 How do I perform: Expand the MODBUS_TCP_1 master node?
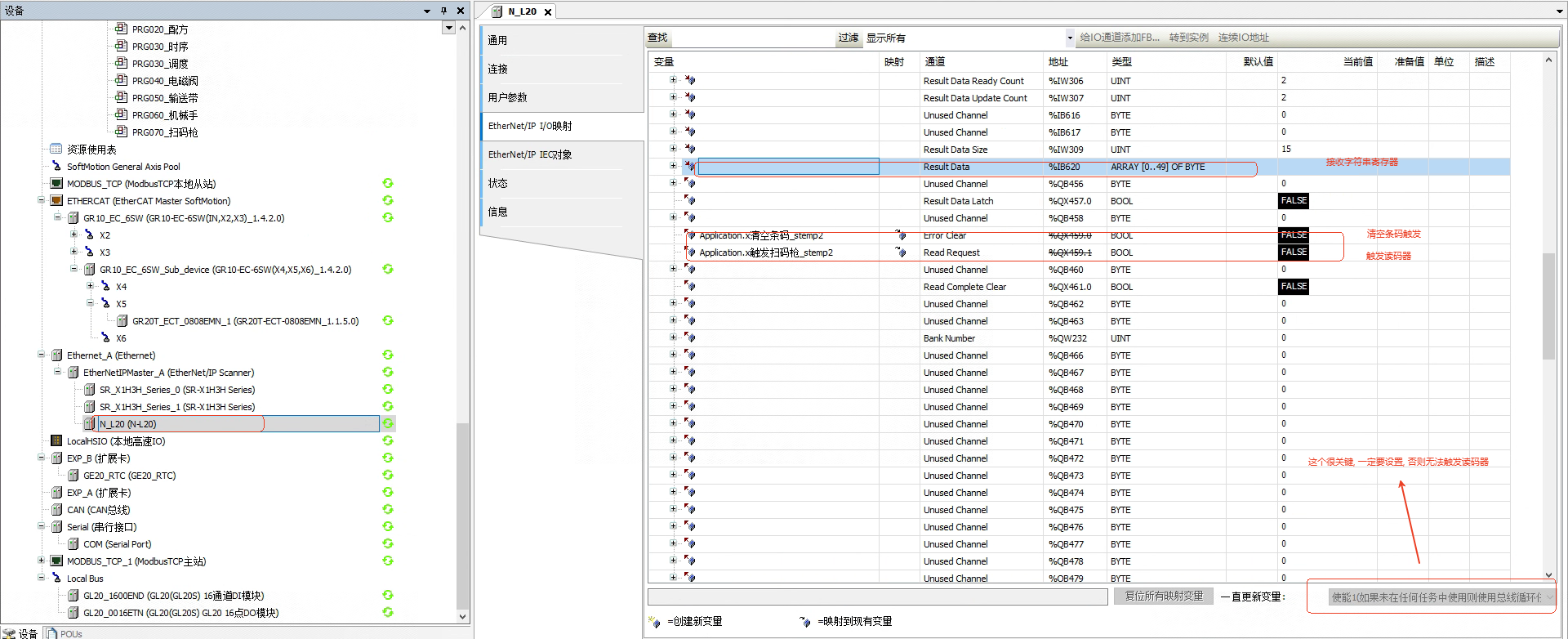point(41,560)
